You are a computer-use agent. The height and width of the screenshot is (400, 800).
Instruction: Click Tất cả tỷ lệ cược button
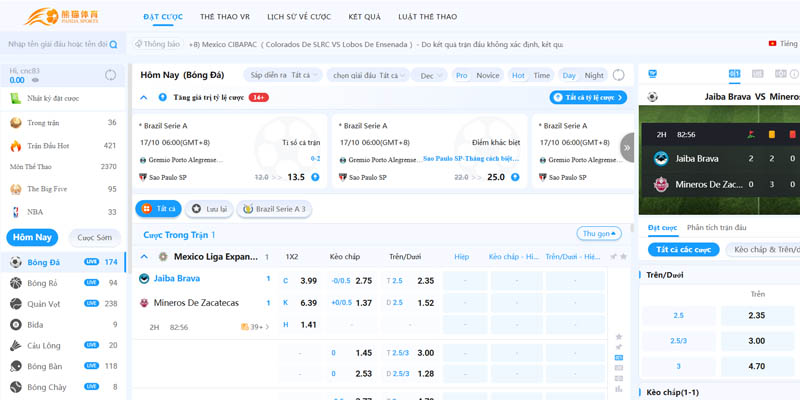click(x=587, y=97)
